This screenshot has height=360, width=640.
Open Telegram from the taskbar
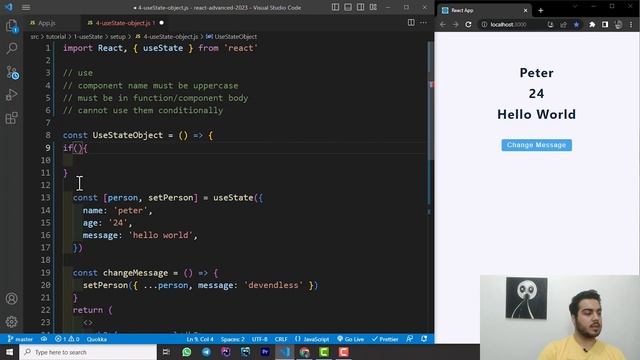coord(206,352)
